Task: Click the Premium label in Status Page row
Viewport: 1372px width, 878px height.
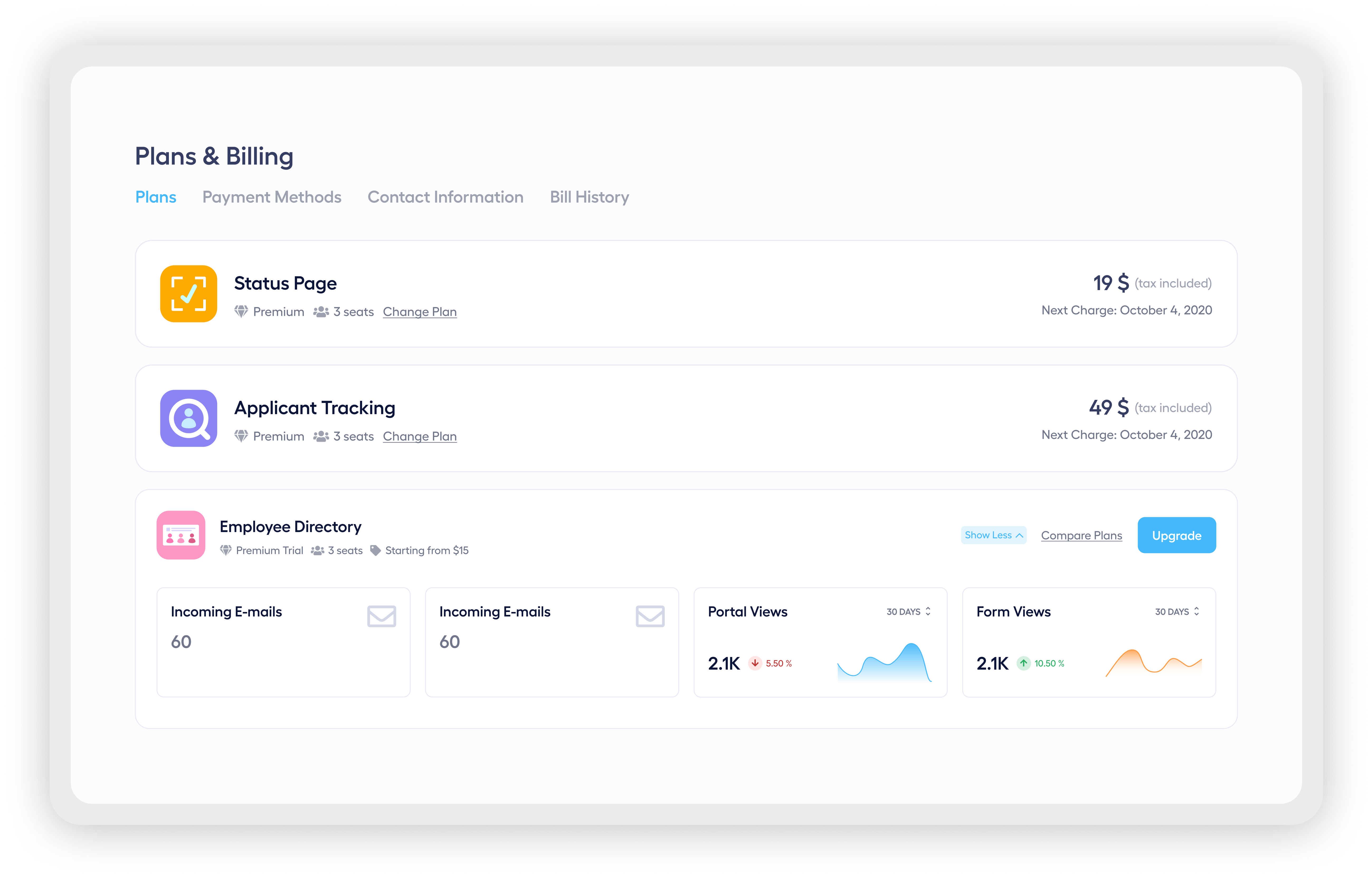Action: pyautogui.click(x=278, y=312)
